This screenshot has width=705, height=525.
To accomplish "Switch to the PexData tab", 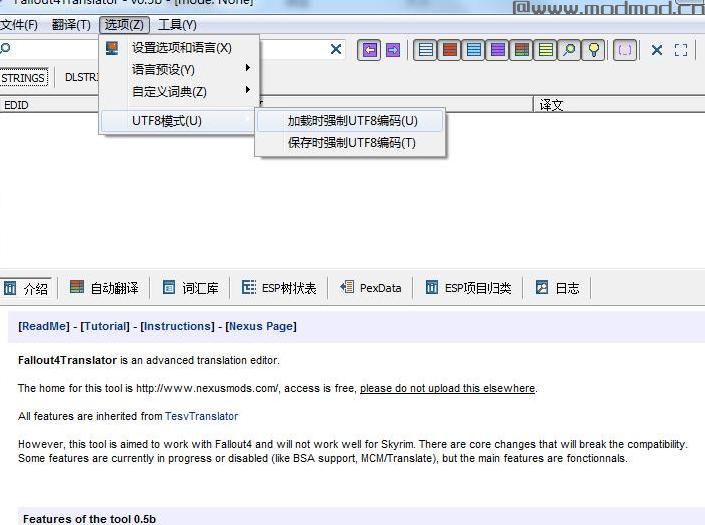I will (370, 288).
